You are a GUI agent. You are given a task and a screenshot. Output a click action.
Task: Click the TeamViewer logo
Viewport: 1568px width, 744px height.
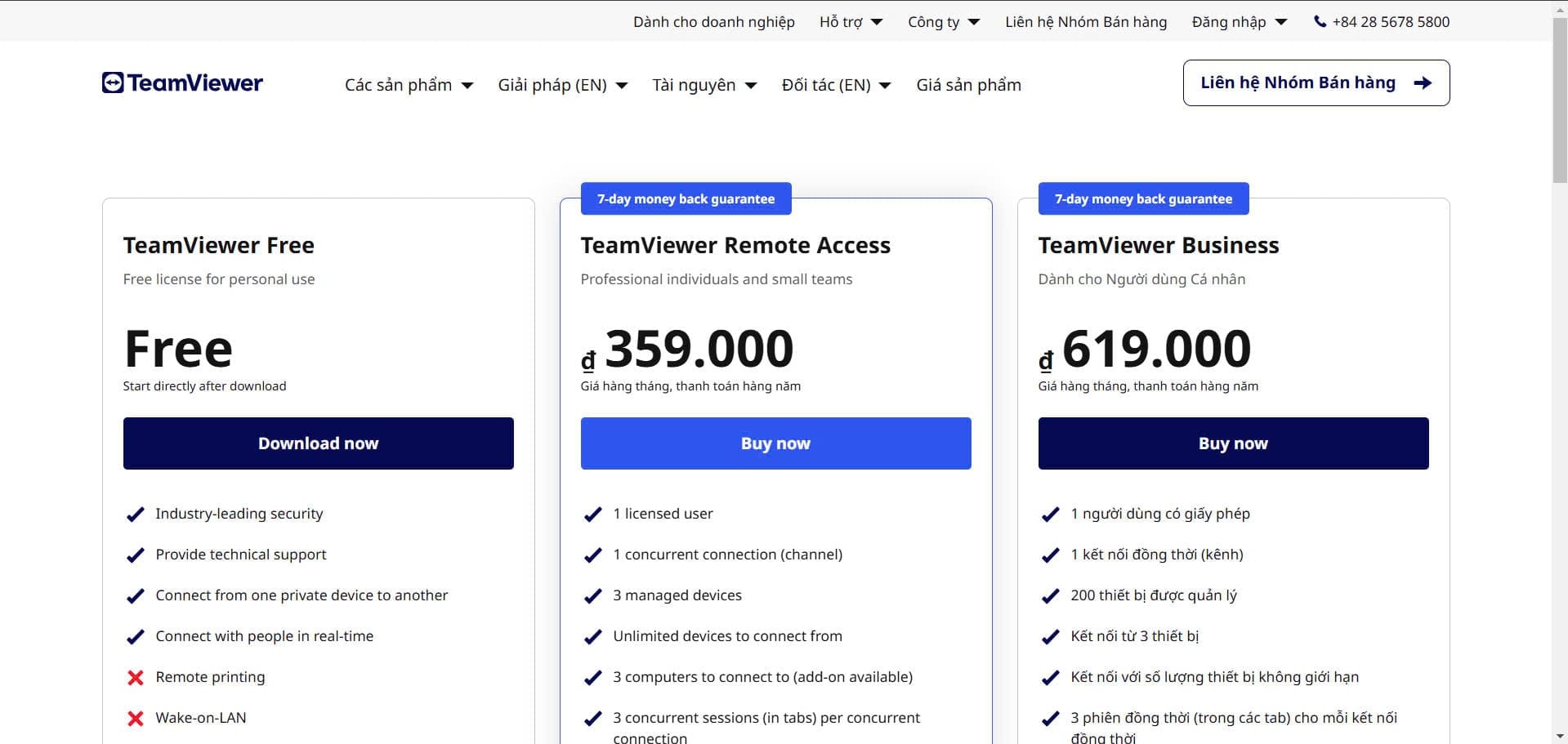click(x=182, y=82)
